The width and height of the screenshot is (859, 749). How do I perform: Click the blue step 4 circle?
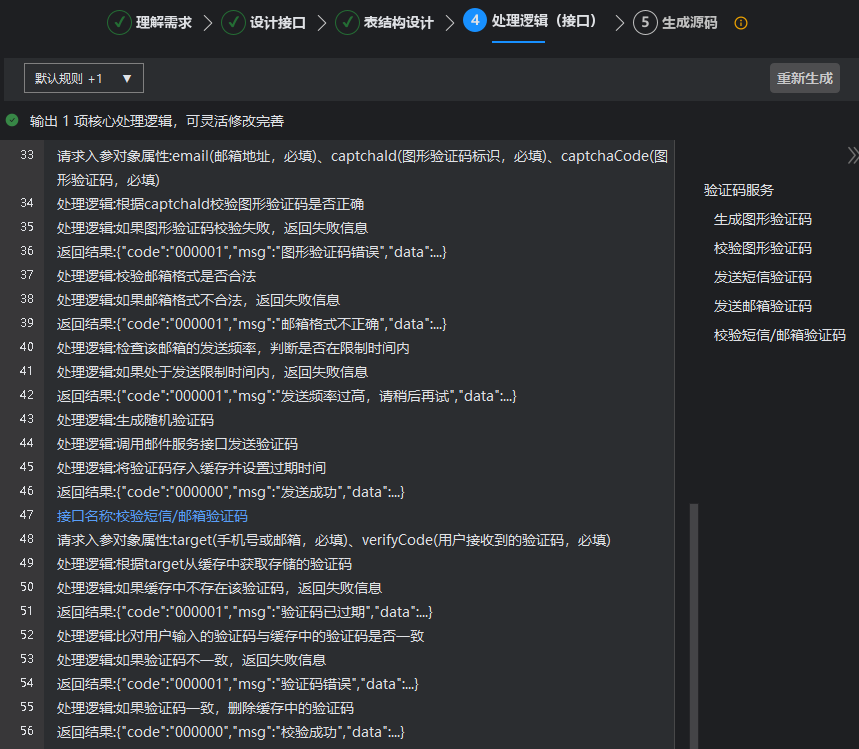pyautogui.click(x=475, y=21)
